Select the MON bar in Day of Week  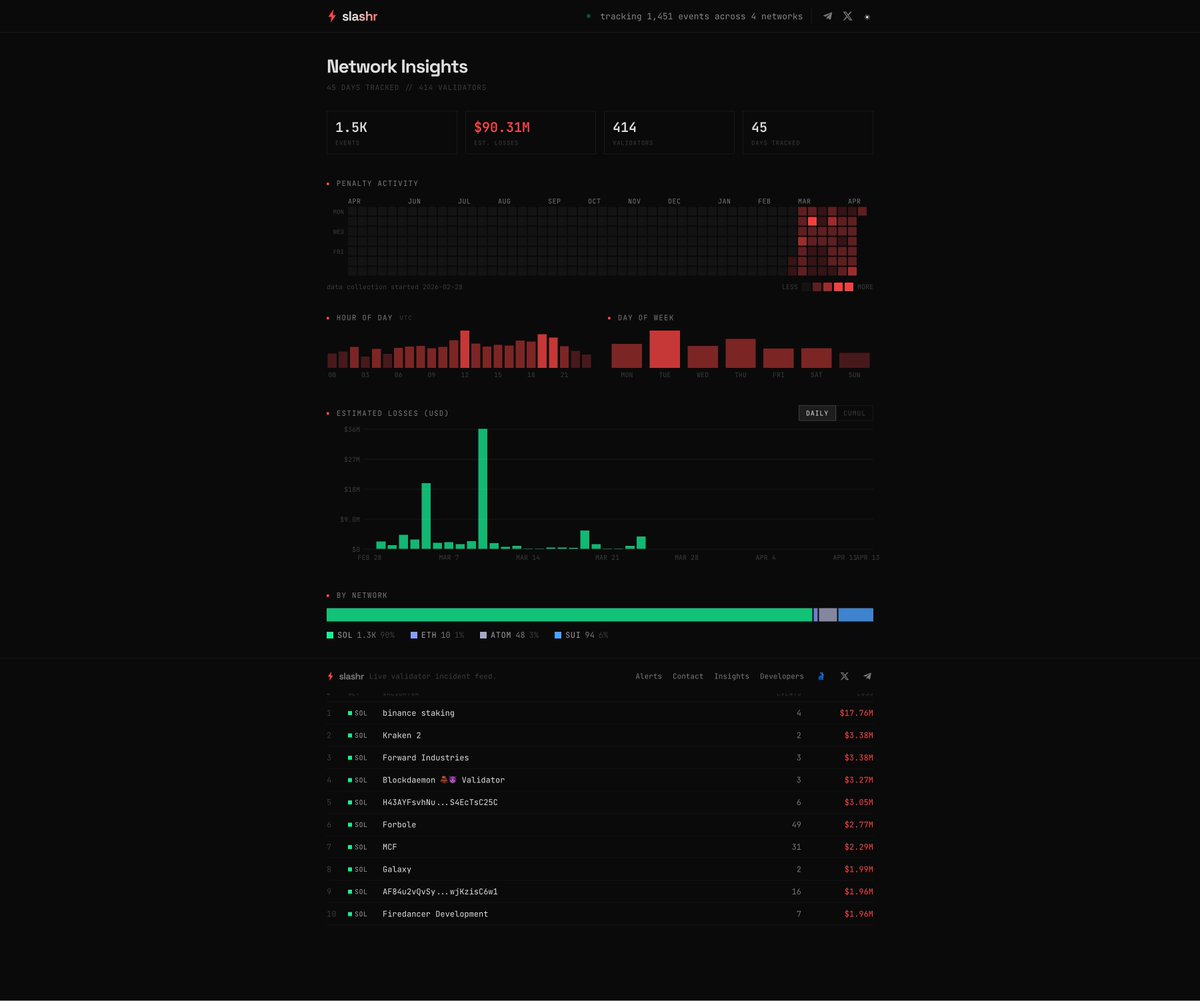point(627,356)
